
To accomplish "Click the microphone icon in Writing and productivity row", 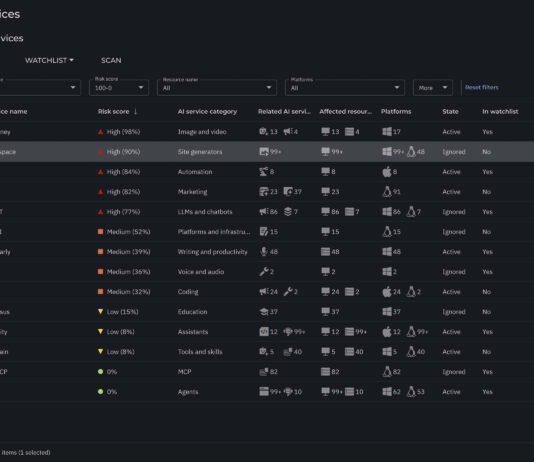I will coord(263,252).
